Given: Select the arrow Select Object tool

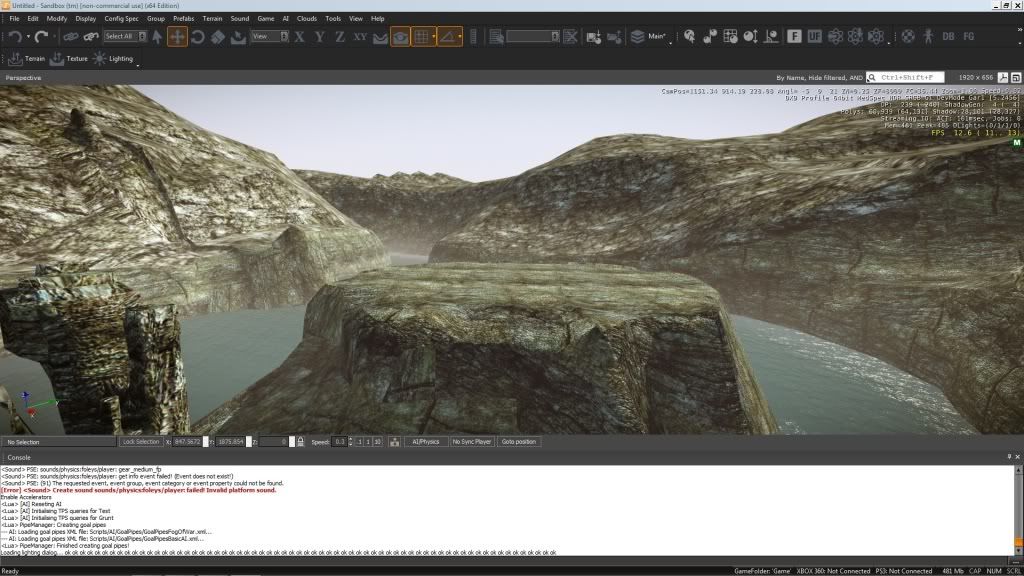Looking at the screenshot, I should (157, 37).
